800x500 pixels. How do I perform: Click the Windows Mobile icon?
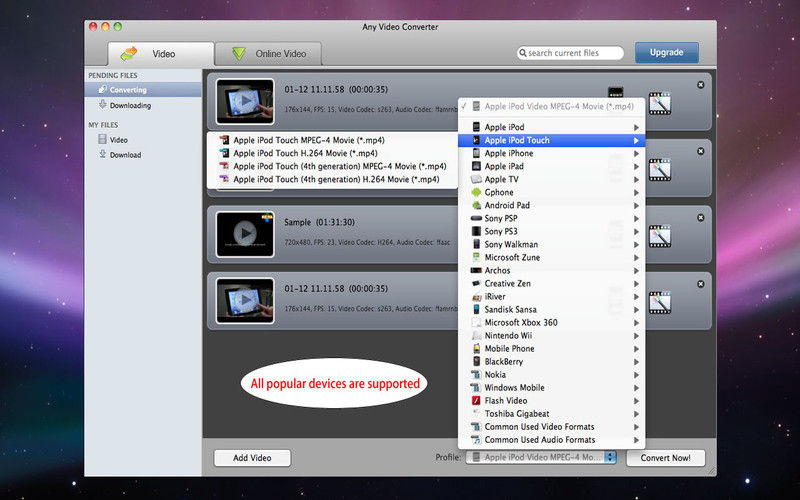pyautogui.click(x=476, y=387)
